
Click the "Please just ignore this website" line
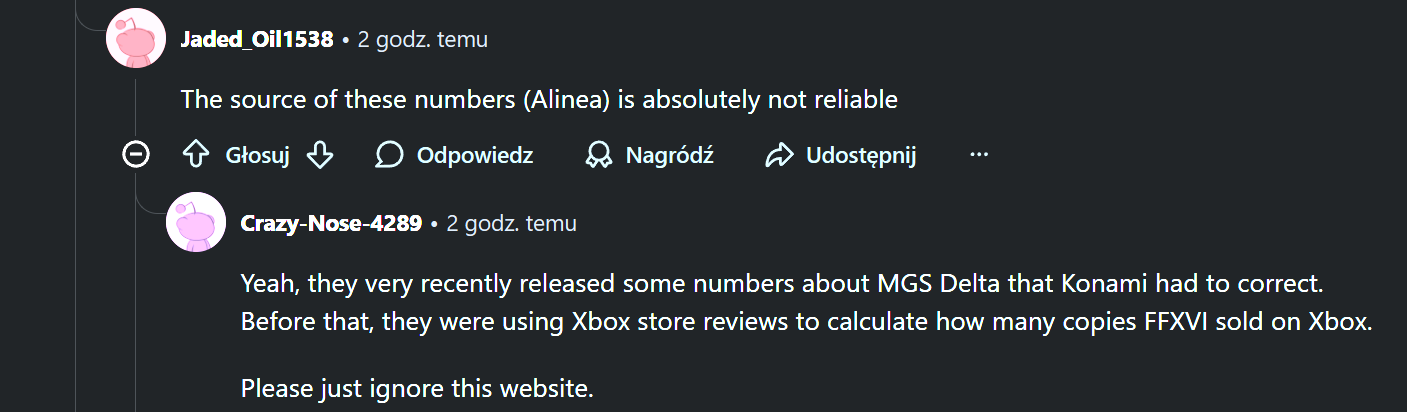pyautogui.click(x=417, y=388)
